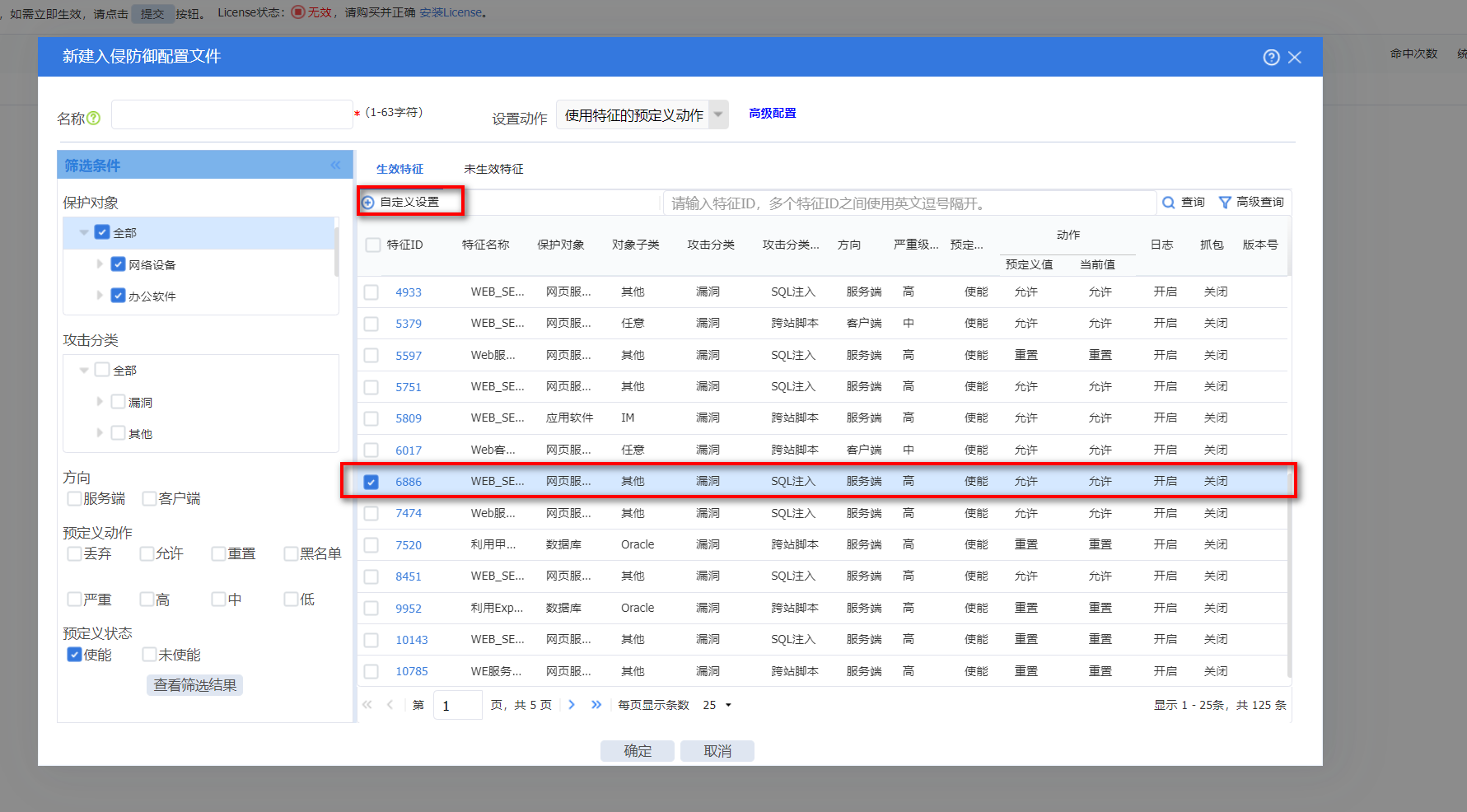The width and height of the screenshot is (1467, 812).
Task: Click the 自定义设置 plus icon
Action: pos(368,203)
